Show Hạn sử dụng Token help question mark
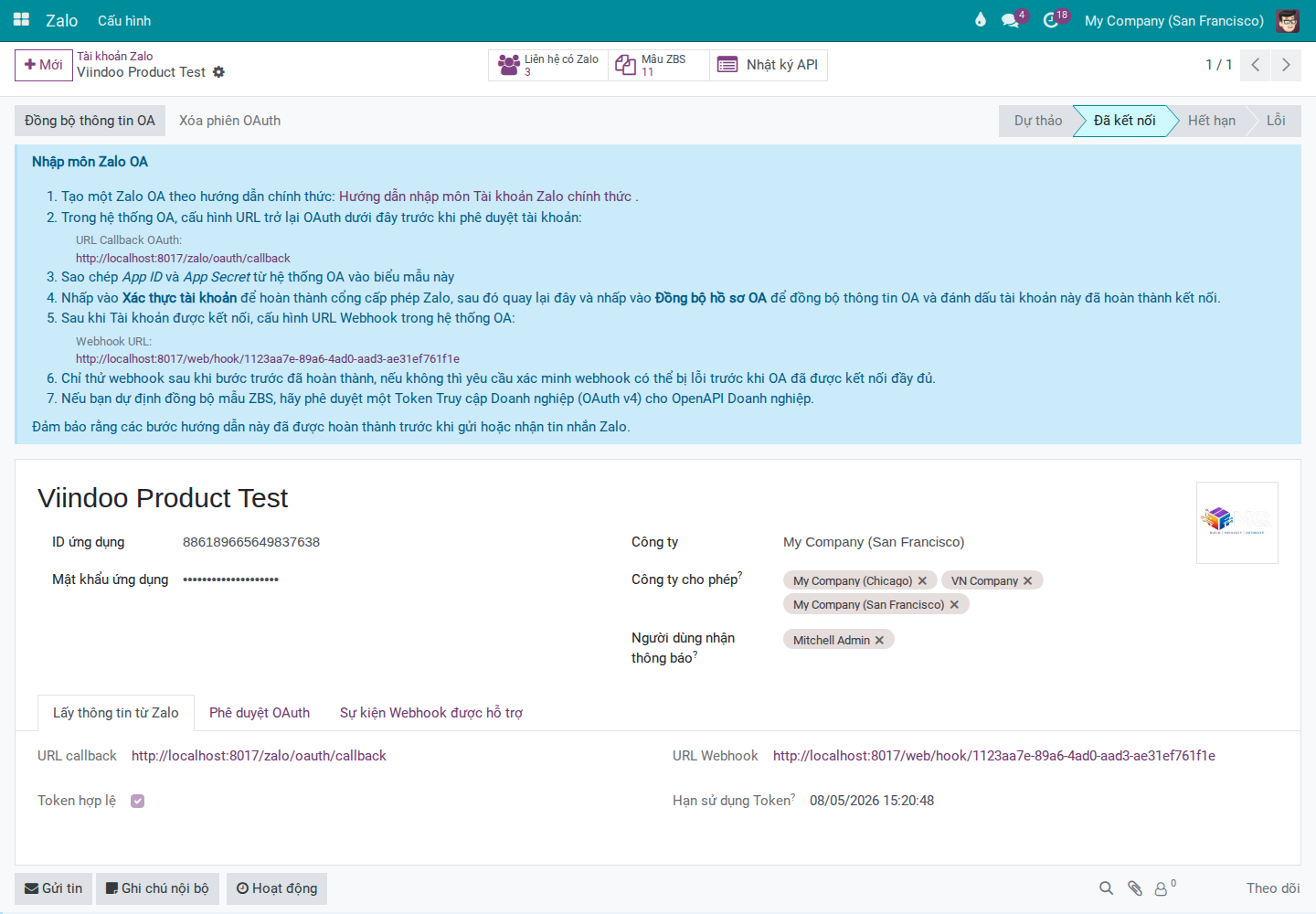 [x=793, y=796]
